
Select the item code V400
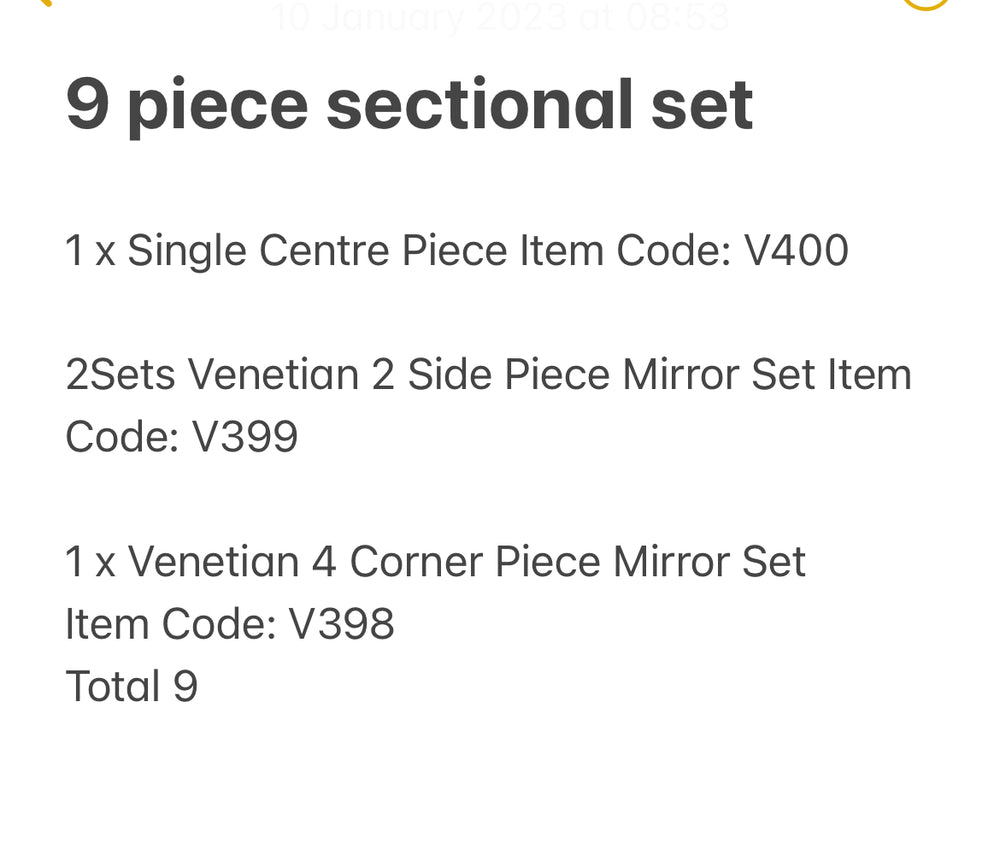(x=797, y=250)
